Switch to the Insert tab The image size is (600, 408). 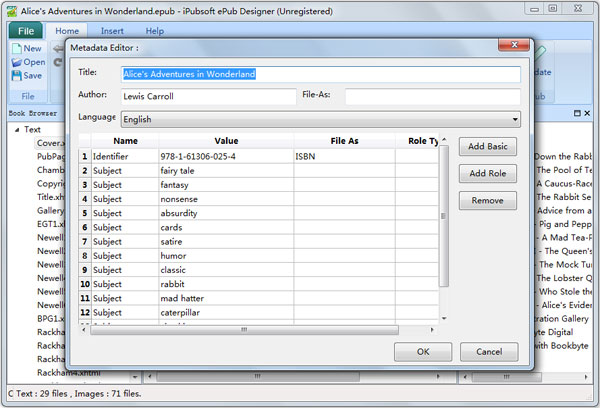click(x=112, y=31)
